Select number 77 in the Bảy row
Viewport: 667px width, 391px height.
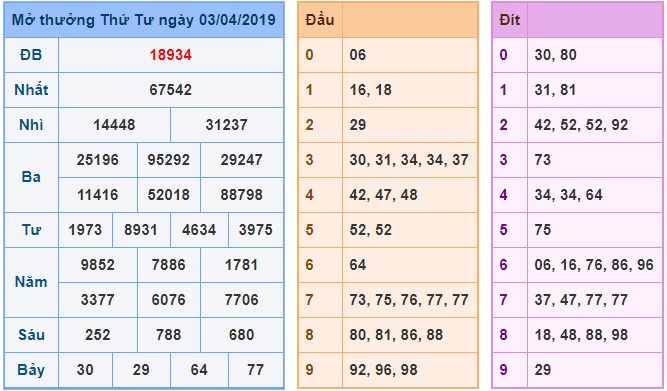point(256,370)
